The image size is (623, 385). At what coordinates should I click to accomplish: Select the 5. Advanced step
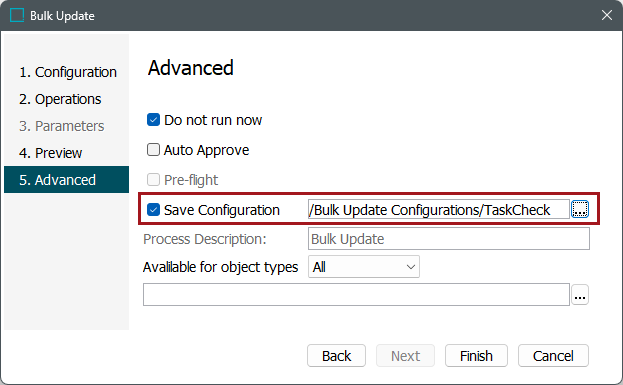pyautogui.click(x=66, y=180)
